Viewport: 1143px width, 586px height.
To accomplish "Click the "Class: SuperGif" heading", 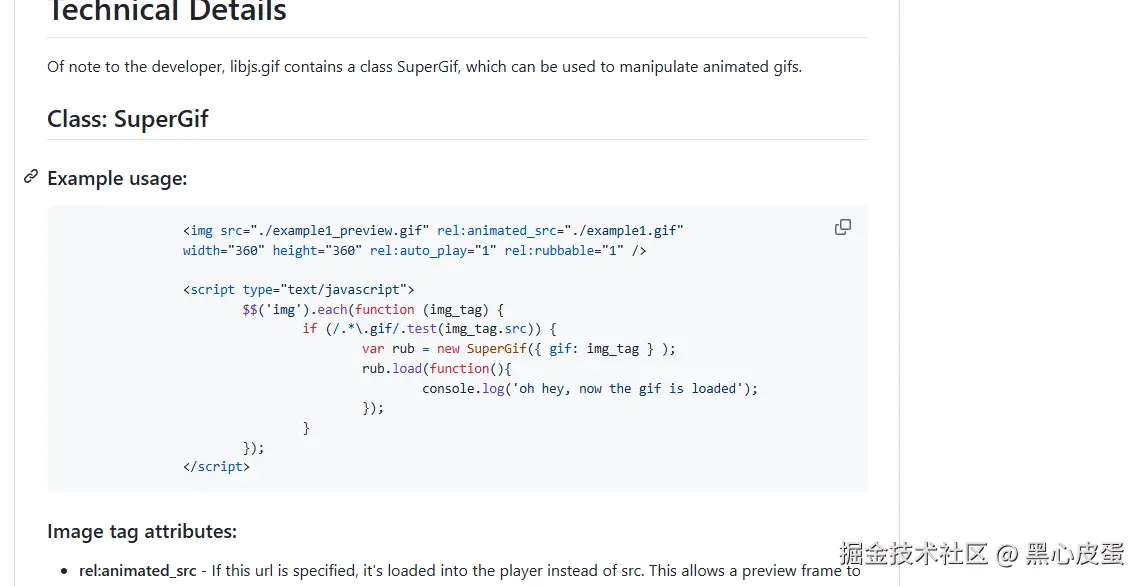I will (128, 119).
